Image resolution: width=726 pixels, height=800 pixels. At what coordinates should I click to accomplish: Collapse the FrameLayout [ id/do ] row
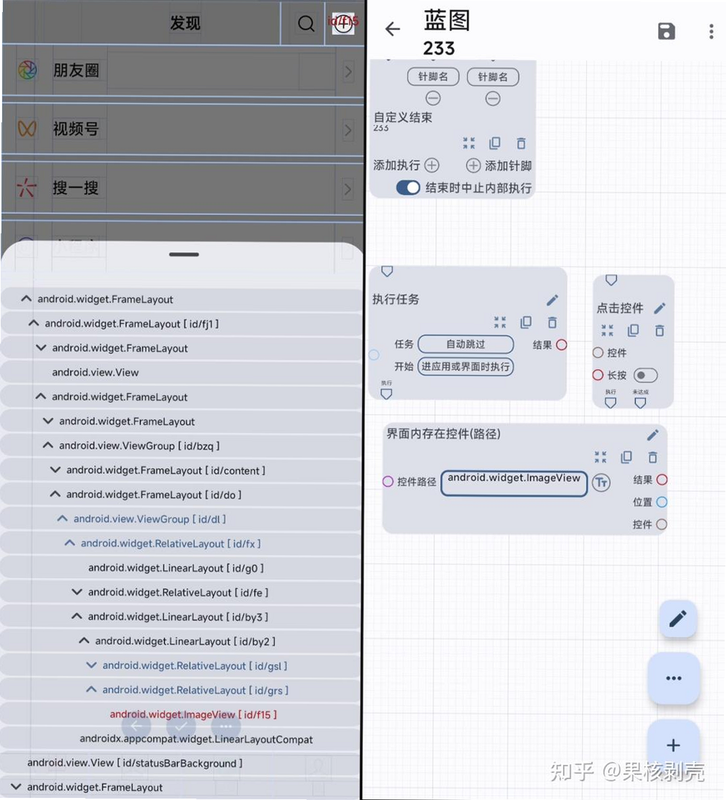(55, 494)
